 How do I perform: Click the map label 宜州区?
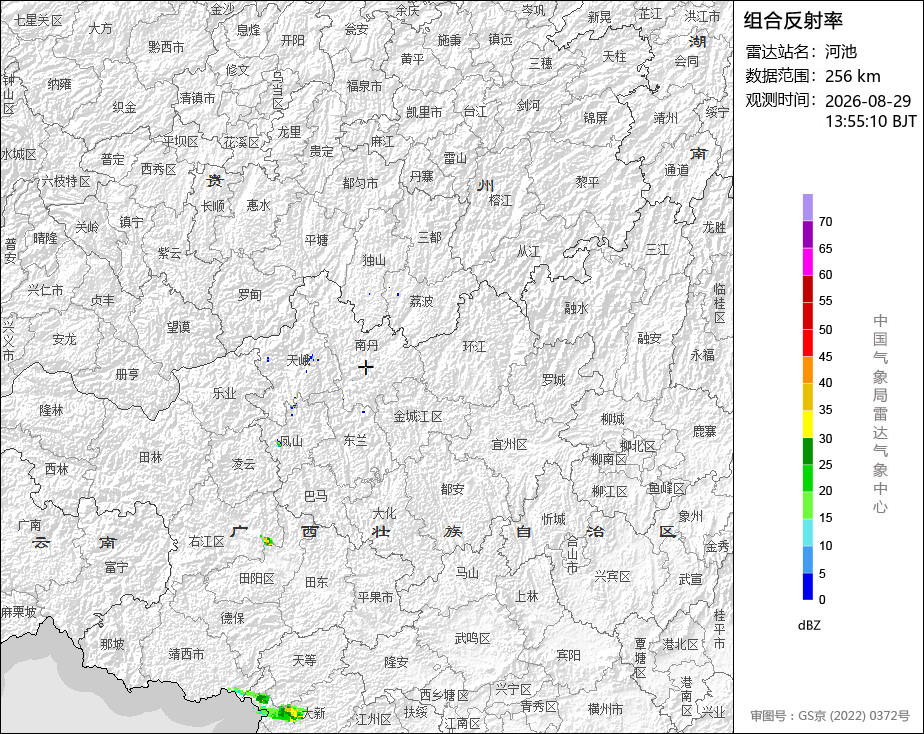[x=509, y=445]
